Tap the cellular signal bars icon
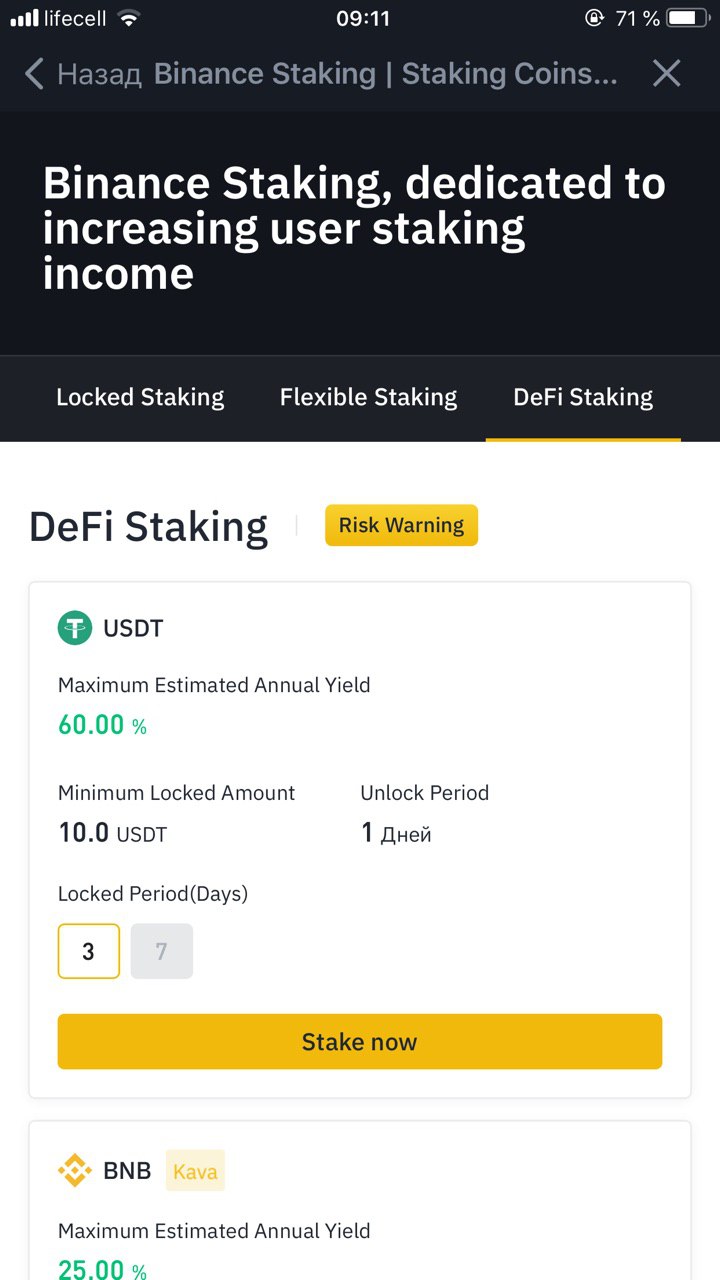 24,18
